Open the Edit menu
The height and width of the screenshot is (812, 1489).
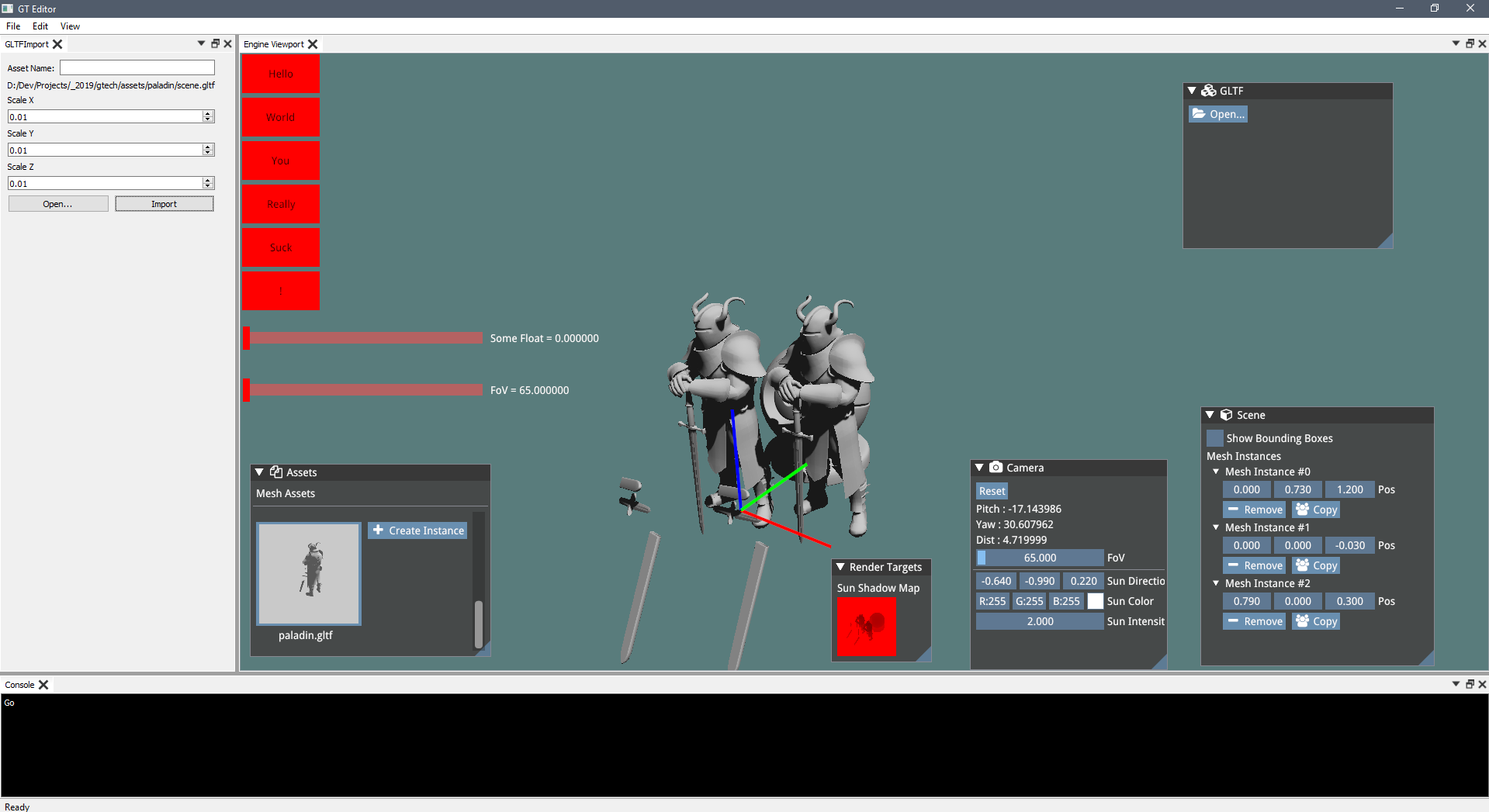coord(40,26)
